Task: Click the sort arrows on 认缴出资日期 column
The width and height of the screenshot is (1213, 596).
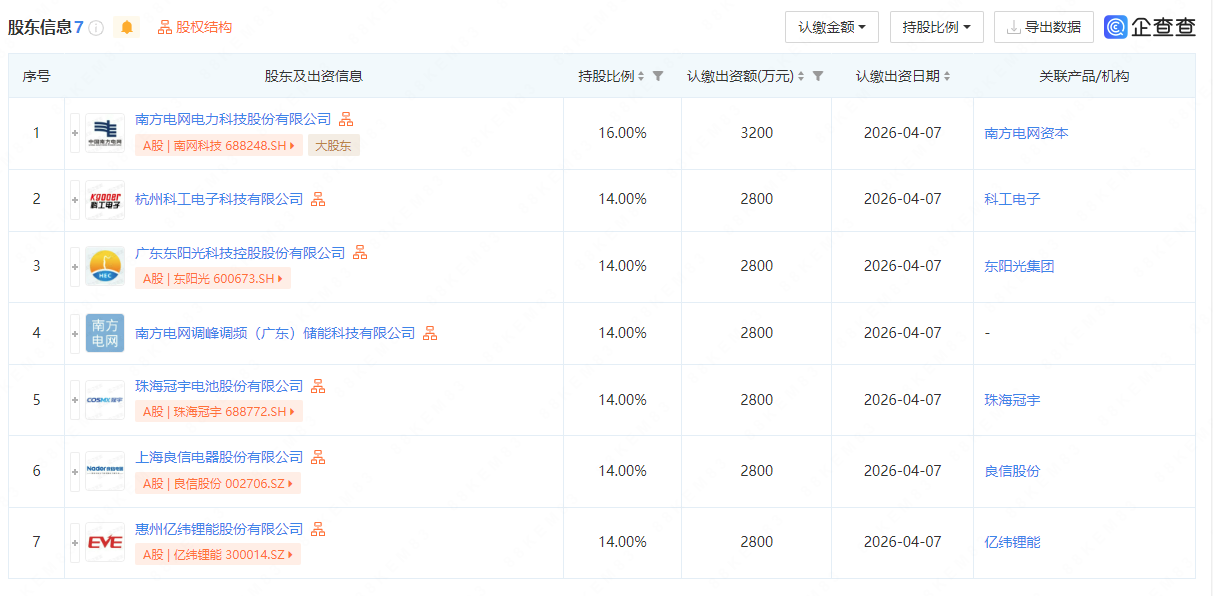Action: point(946,75)
